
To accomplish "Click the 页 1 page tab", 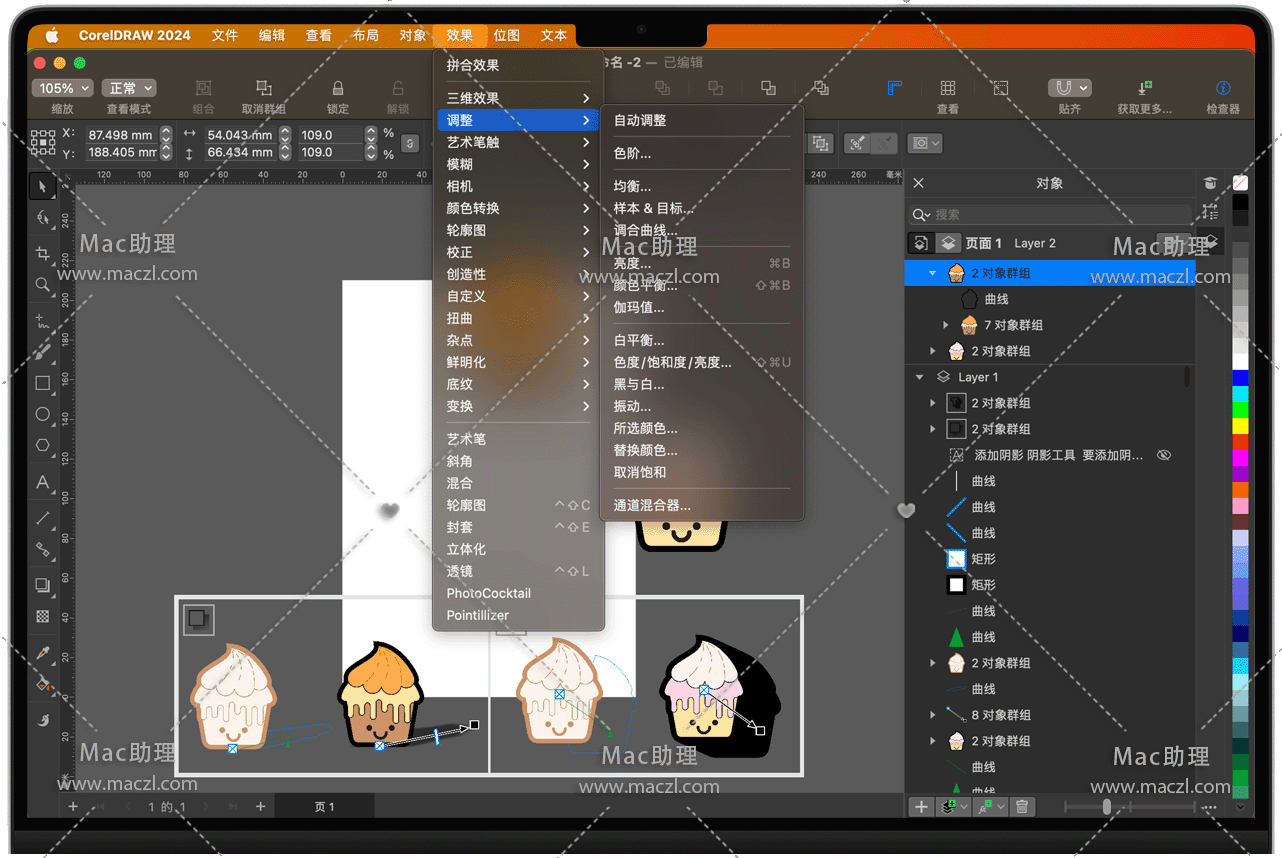I will point(325,807).
